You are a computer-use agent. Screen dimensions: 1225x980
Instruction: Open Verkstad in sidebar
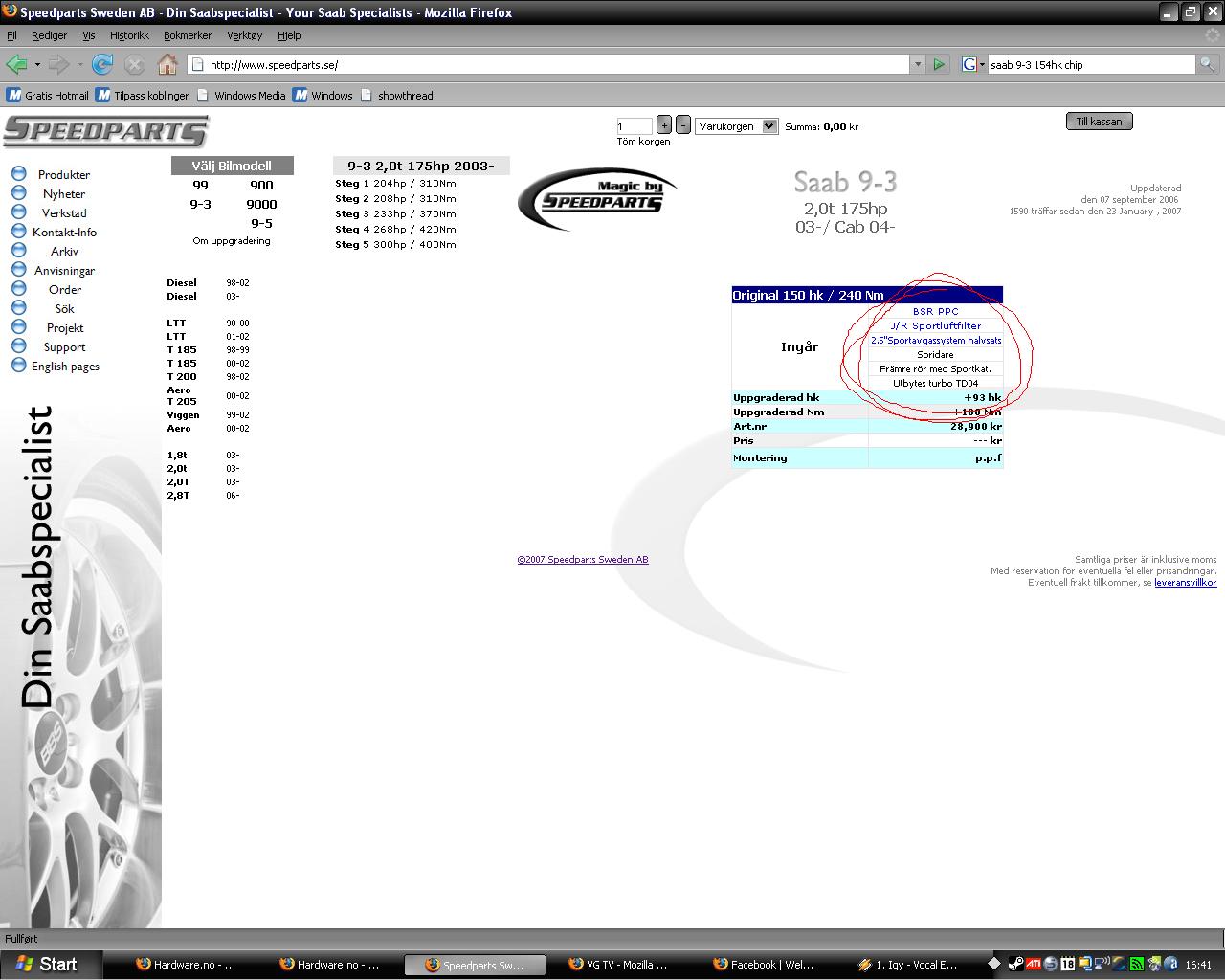click(64, 213)
